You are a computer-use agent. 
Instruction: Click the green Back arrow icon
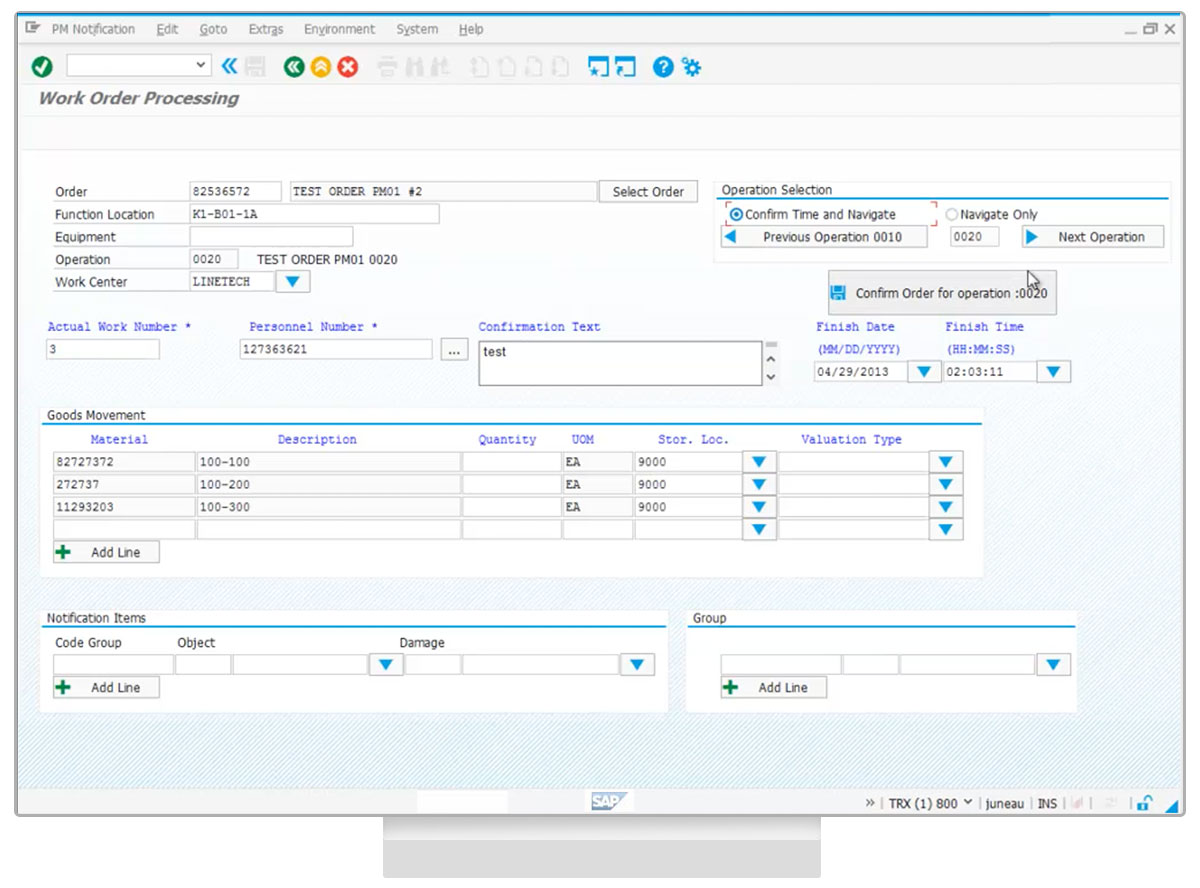click(293, 67)
